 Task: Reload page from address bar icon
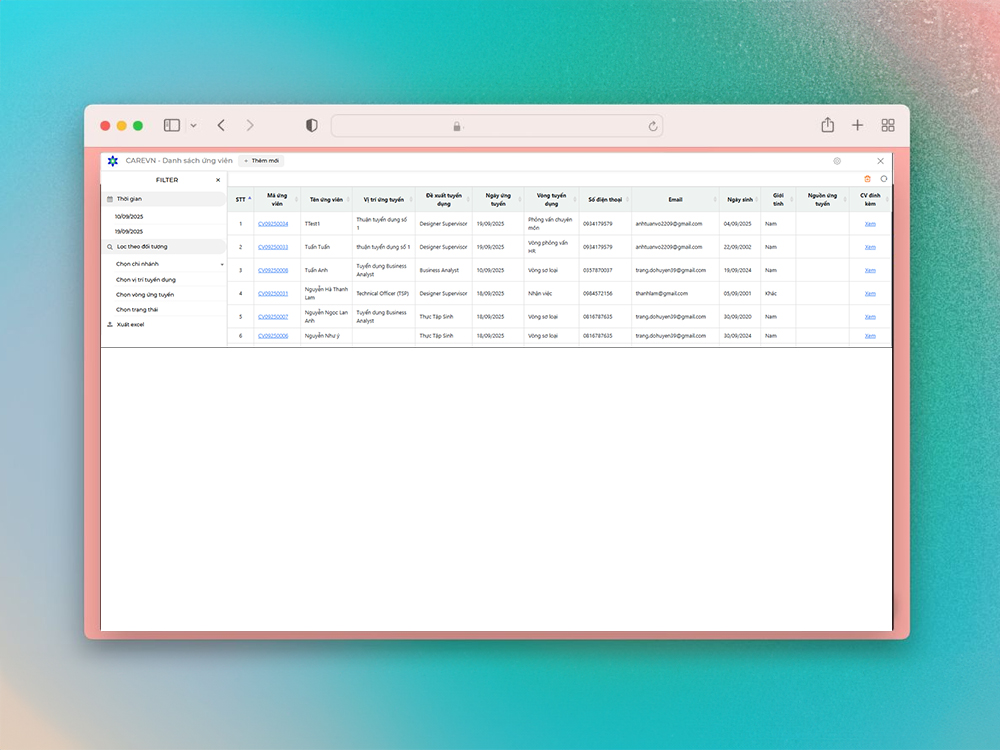(x=653, y=126)
